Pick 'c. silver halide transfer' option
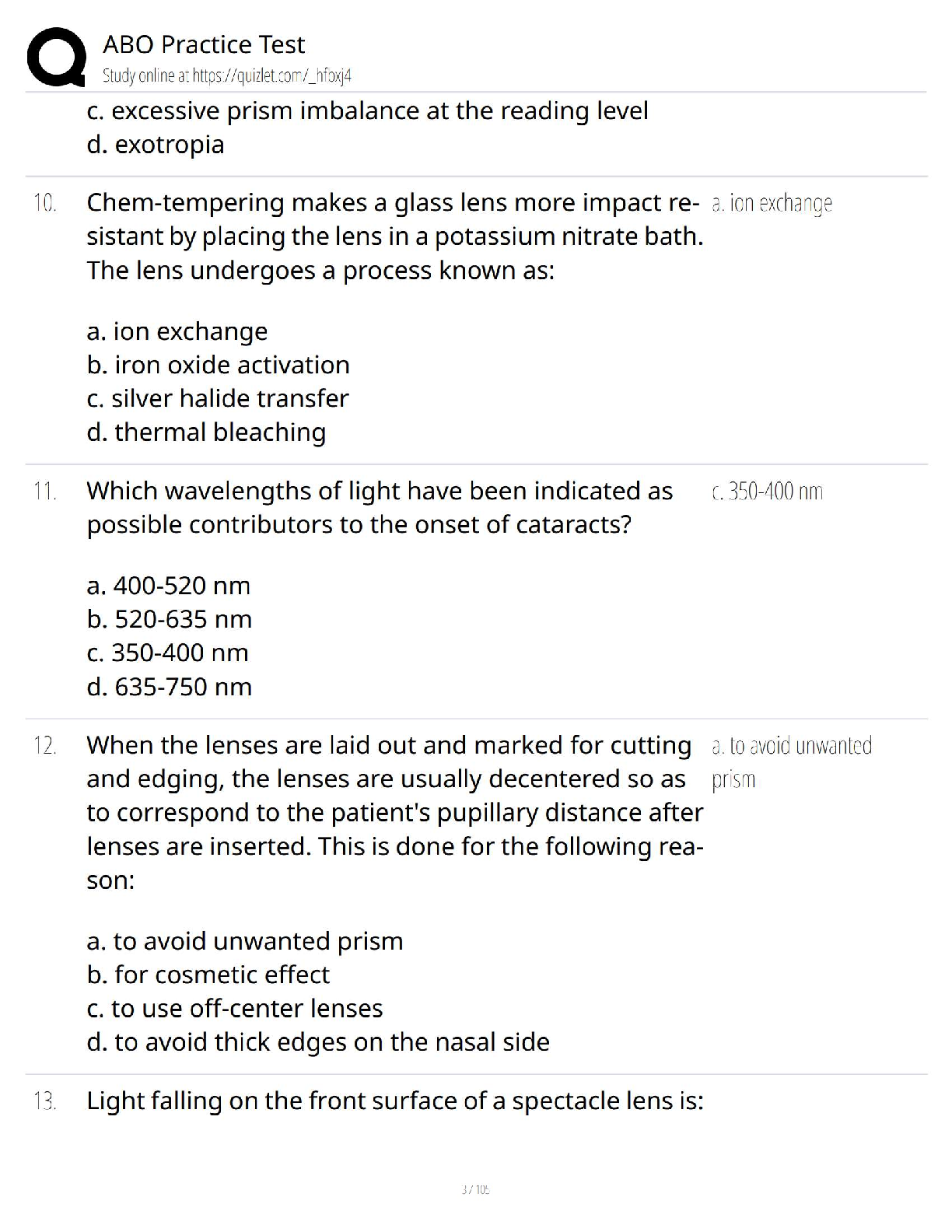 (218, 398)
